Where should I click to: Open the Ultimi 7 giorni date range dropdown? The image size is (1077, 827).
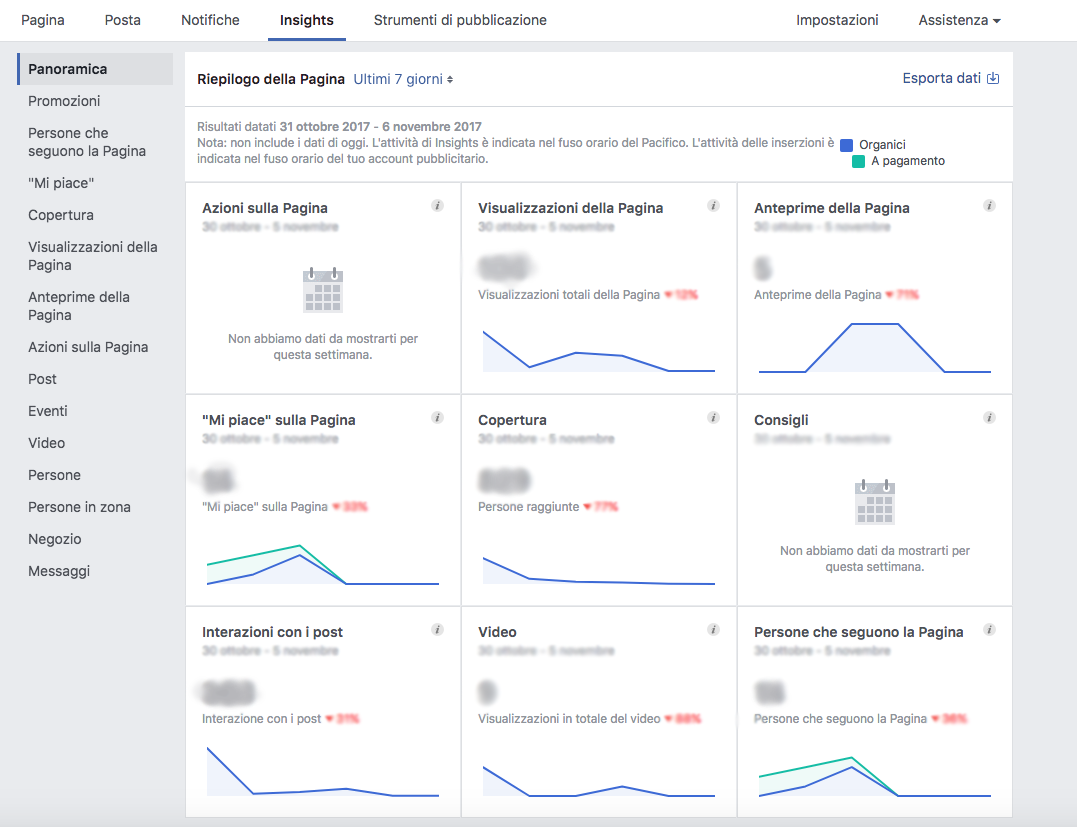[403, 80]
